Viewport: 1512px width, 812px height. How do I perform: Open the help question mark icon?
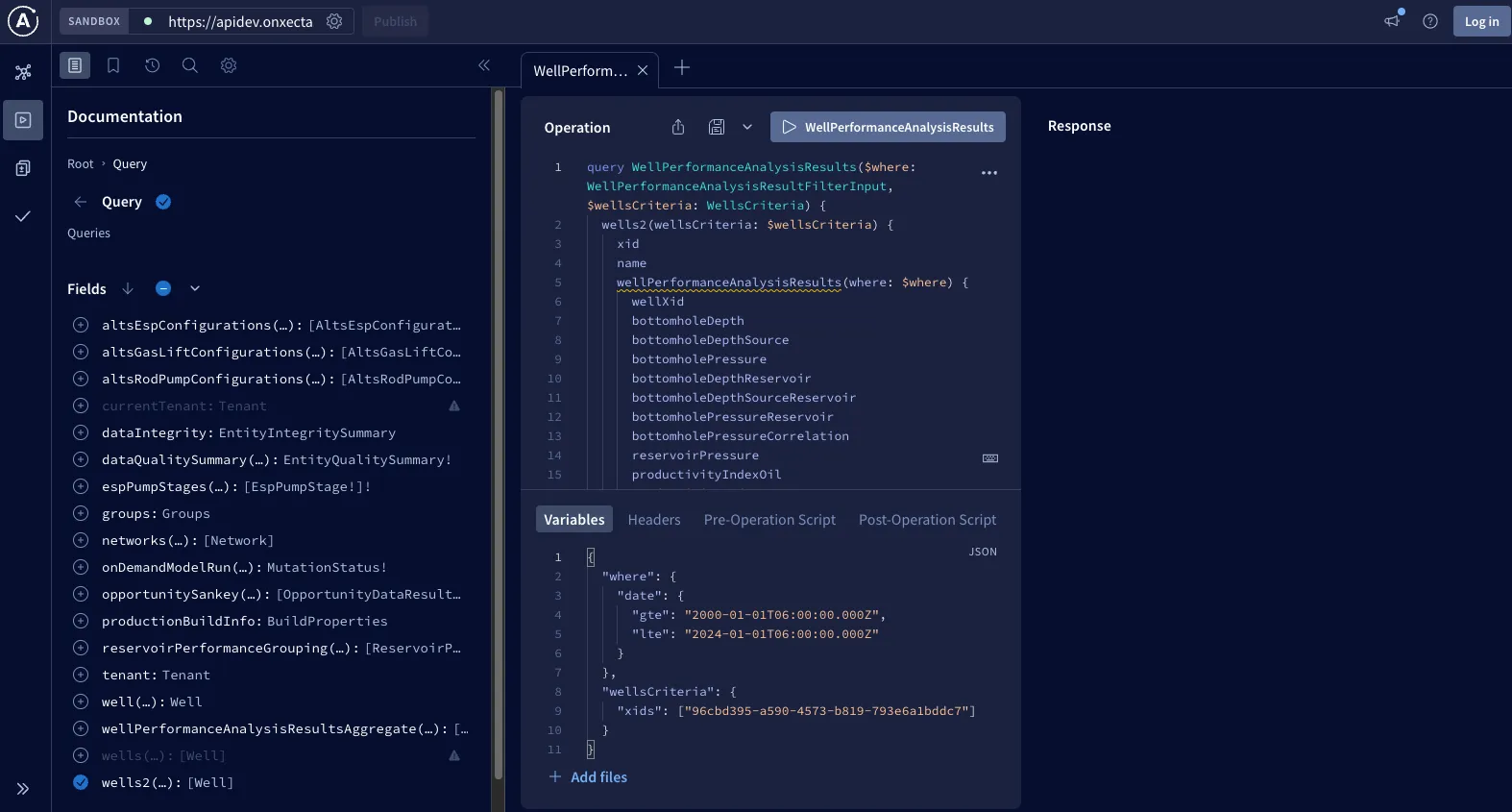pyautogui.click(x=1430, y=21)
